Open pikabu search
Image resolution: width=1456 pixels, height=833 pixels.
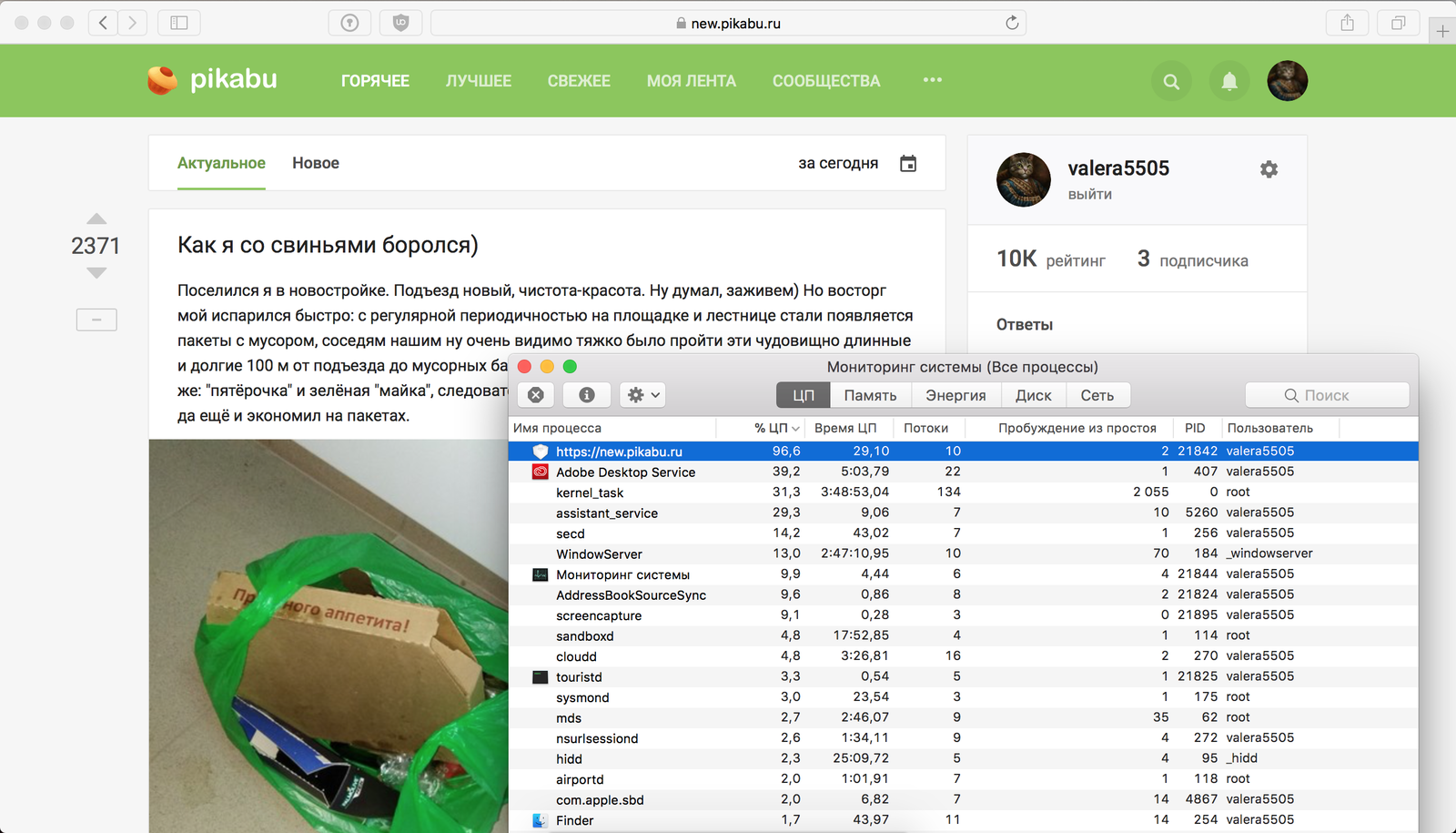[1171, 81]
